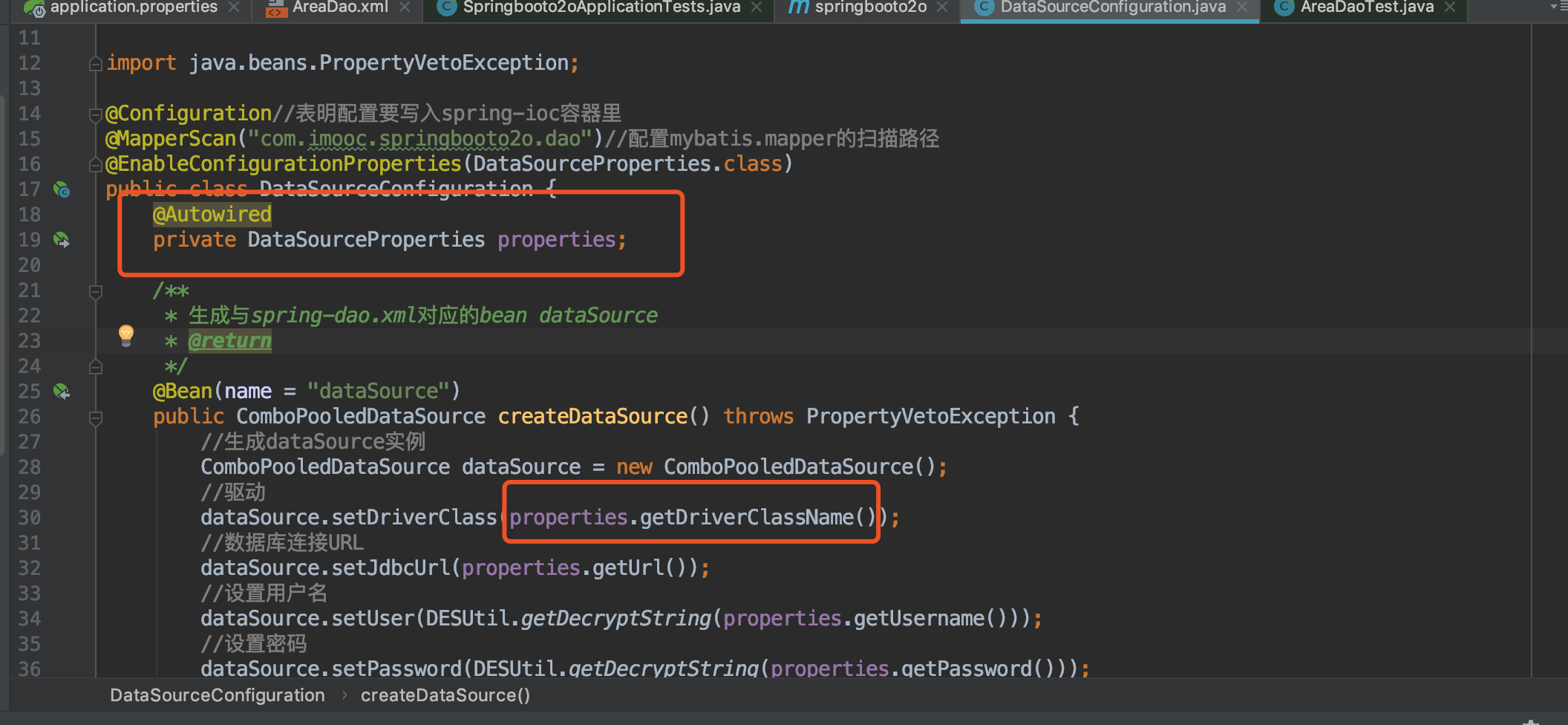Click the //设置密码 comment on line 35
The height and width of the screenshot is (725, 1568).
pos(254,643)
